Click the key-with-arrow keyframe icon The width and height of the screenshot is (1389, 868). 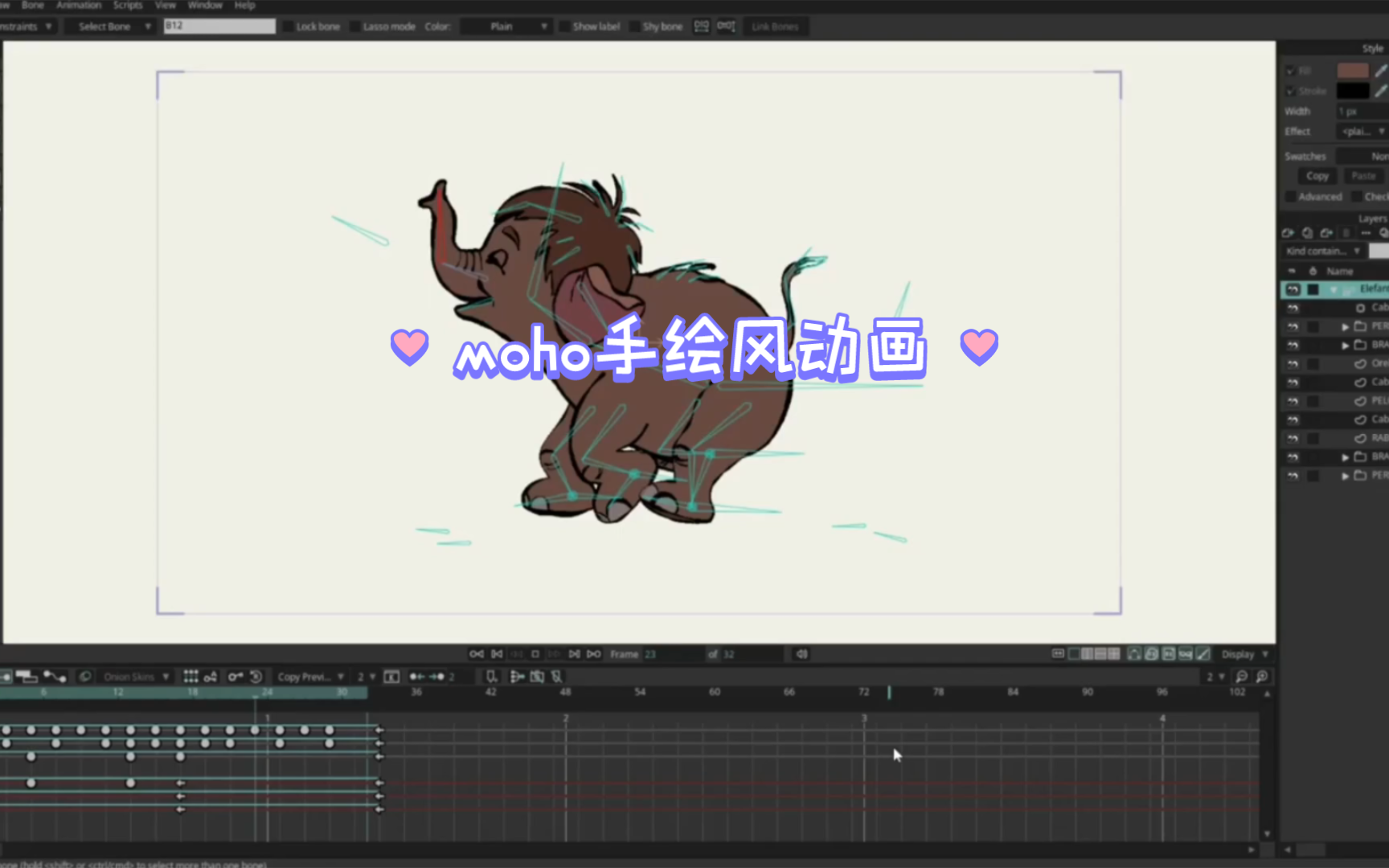(x=235, y=677)
